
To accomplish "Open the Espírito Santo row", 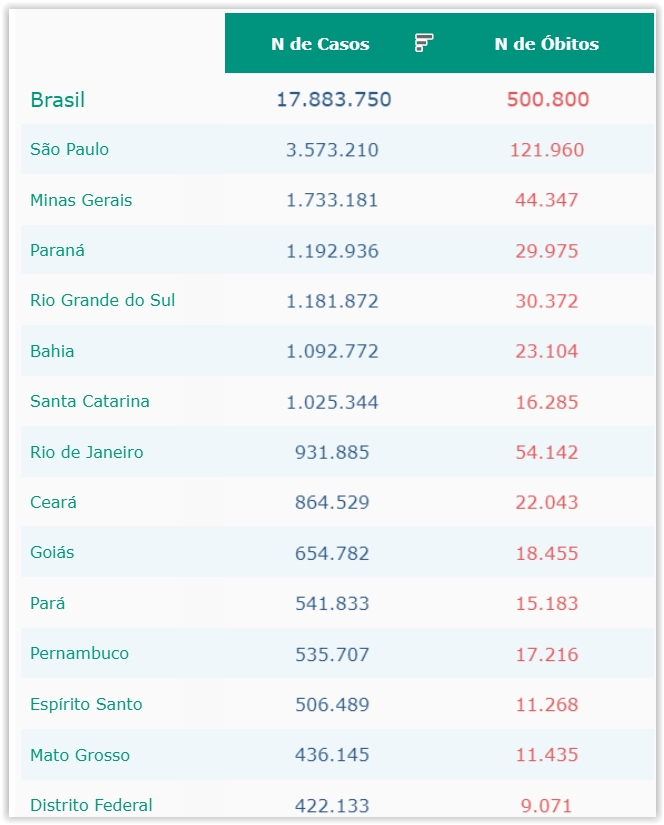I will (86, 704).
